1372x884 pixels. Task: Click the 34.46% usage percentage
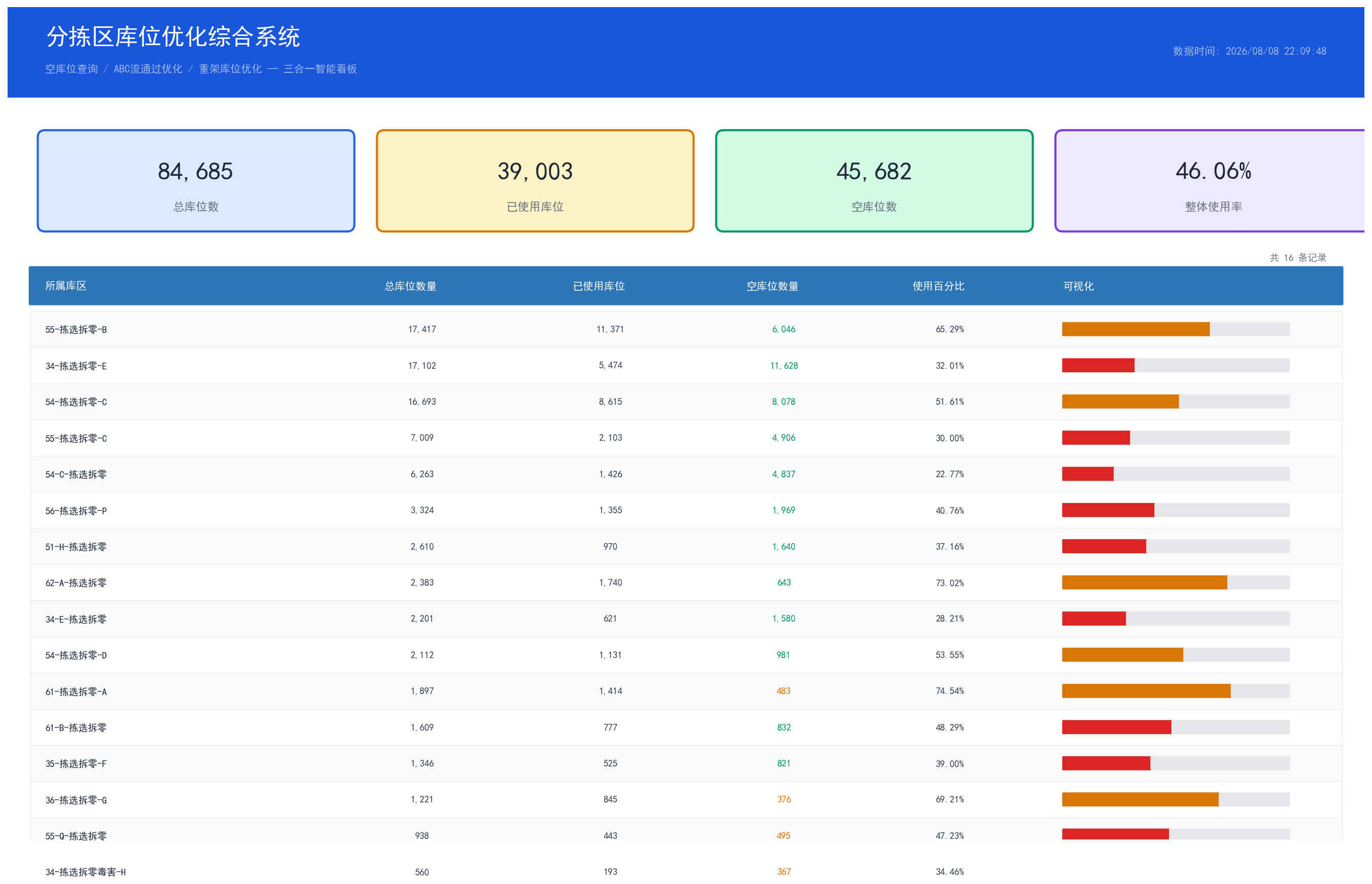[950, 871]
